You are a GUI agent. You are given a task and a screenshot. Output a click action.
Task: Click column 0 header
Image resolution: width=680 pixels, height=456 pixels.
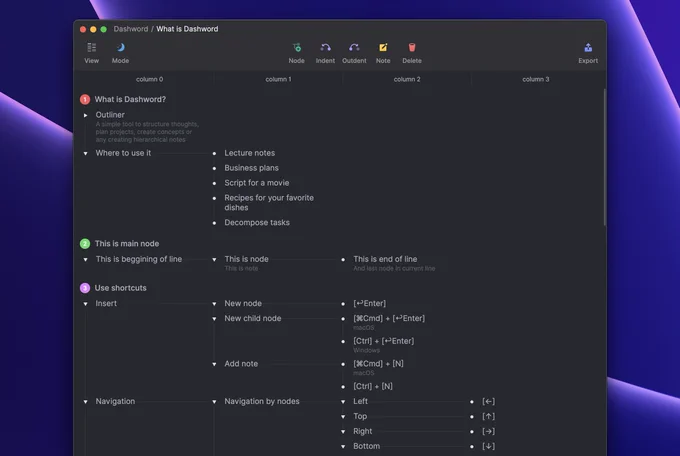pos(150,79)
